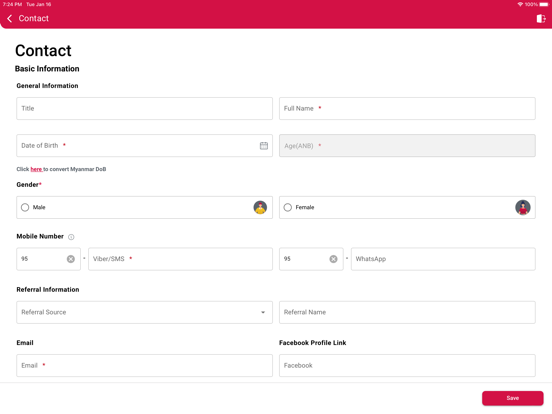Viewport: 552px width, 414px height.
Task: Focus the WhatsApp number field
Action: pos(443,259)
